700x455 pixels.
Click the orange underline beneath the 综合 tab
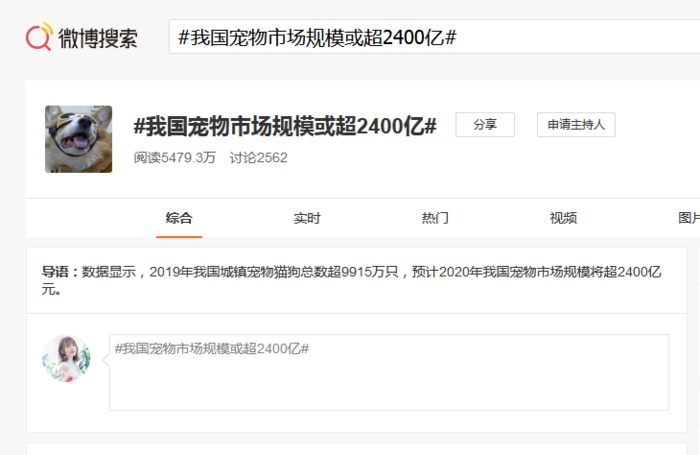(x=179, y=237)
